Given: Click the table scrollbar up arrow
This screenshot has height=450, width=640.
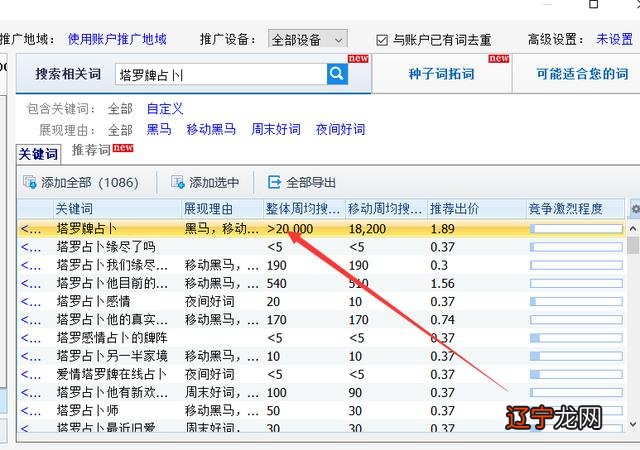Looking at the screenshot, I should (633, 229).
